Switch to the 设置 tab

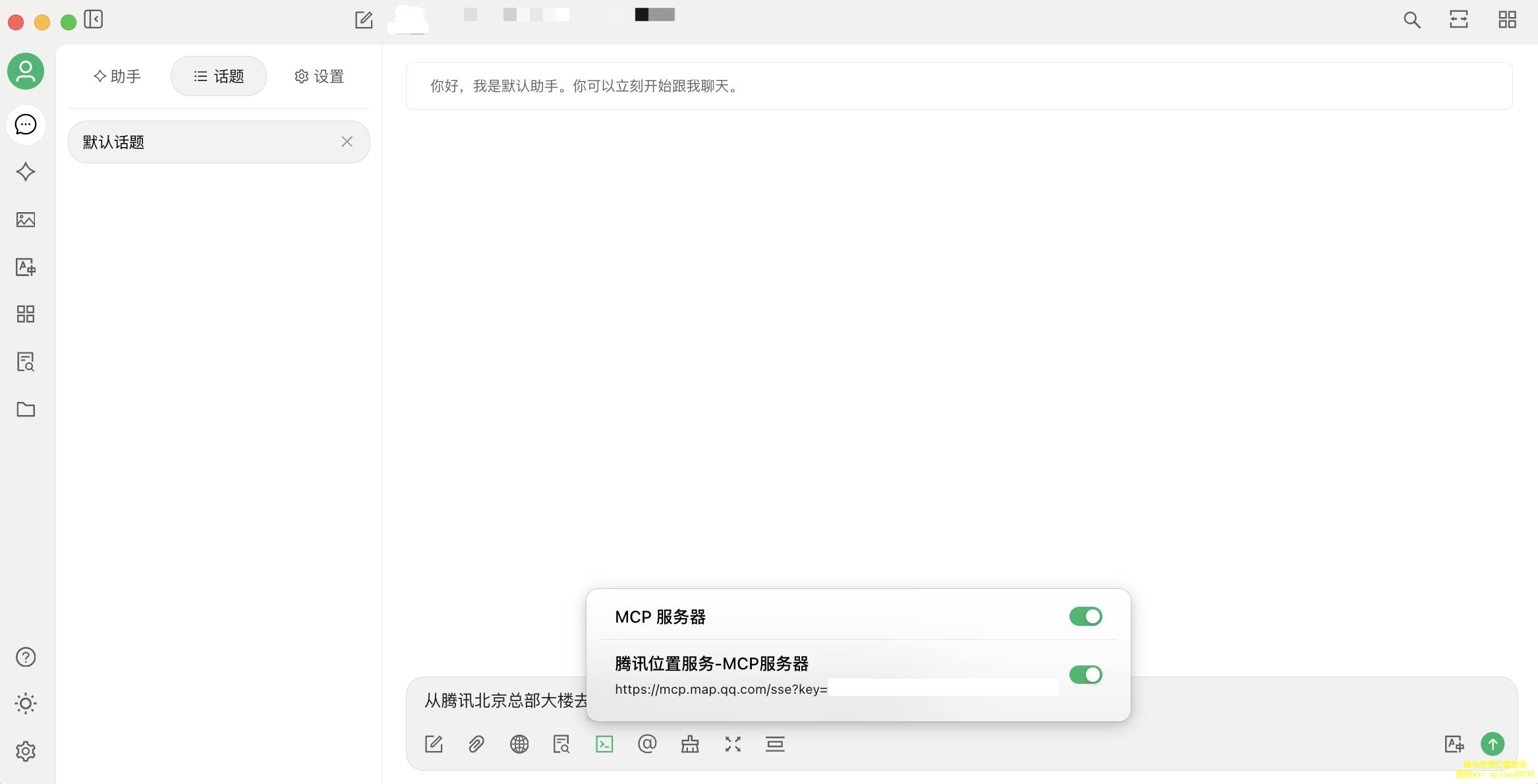(x=320, y=76)
